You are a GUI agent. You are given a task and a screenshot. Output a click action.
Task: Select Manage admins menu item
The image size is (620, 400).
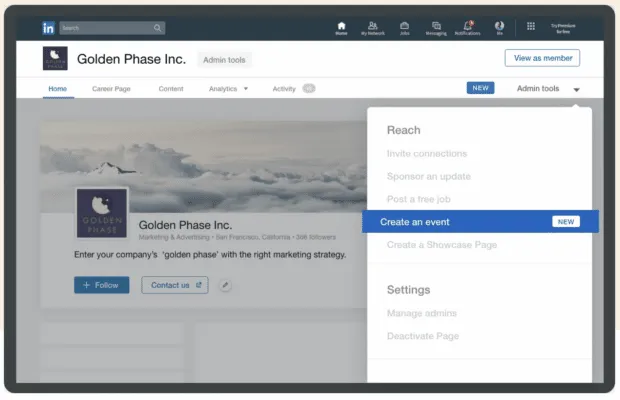pyautogui.click(x=422, y=313)
